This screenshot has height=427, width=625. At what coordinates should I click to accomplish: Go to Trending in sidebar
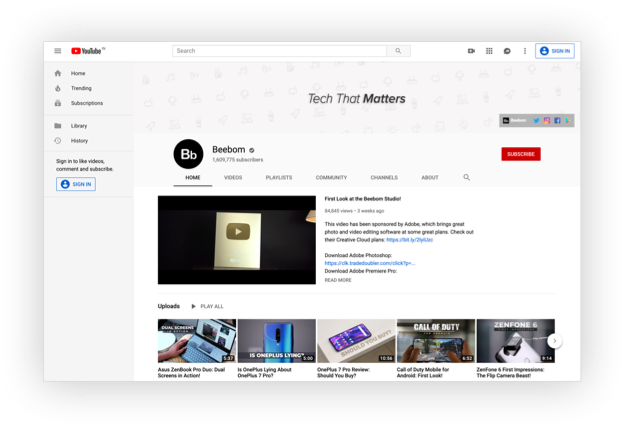[81, 88]
